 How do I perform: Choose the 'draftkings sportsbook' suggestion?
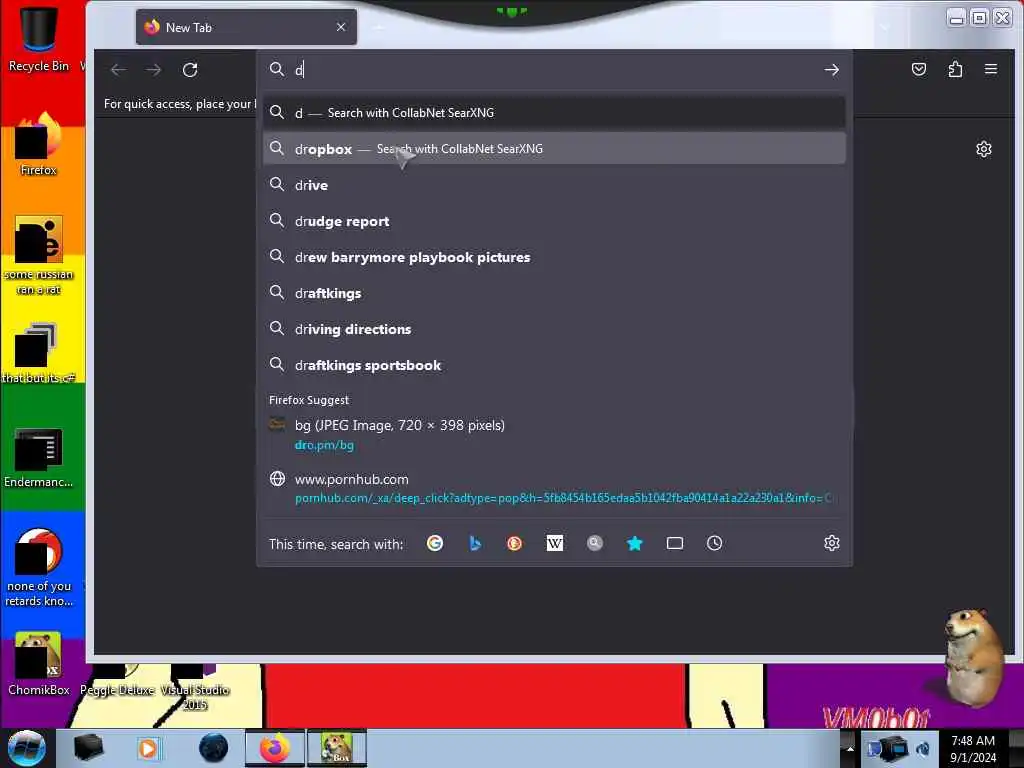pyautogui.click(x=554, y=365)
